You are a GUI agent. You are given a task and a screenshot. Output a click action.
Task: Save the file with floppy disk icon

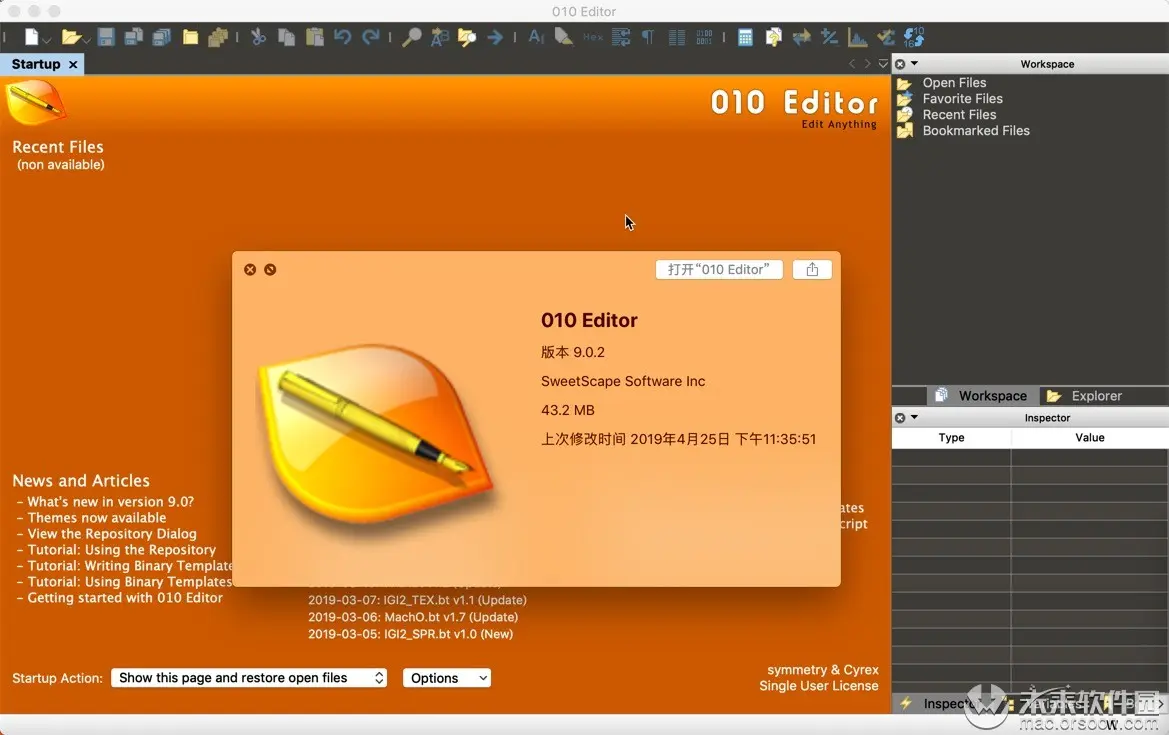point(106,37)
